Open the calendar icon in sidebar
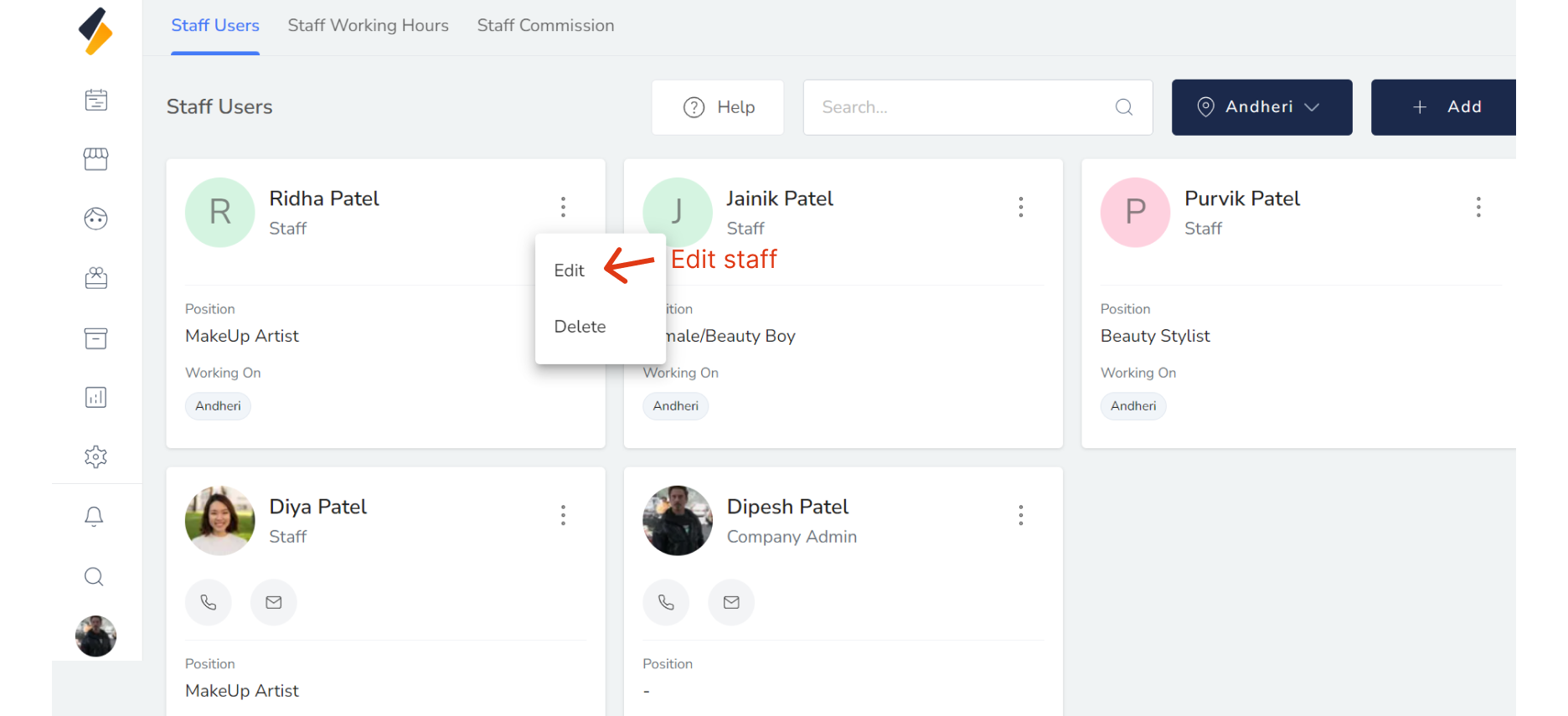 pos(96,100)
